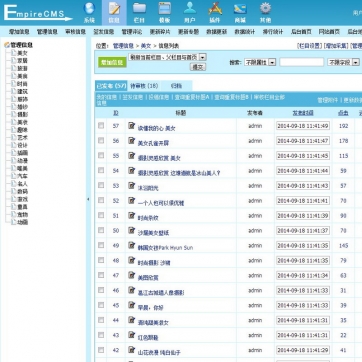The height and width of the screenshot is (362, 362).
Task: Open the 栏目 folder icon
Action: pos(139,13)
